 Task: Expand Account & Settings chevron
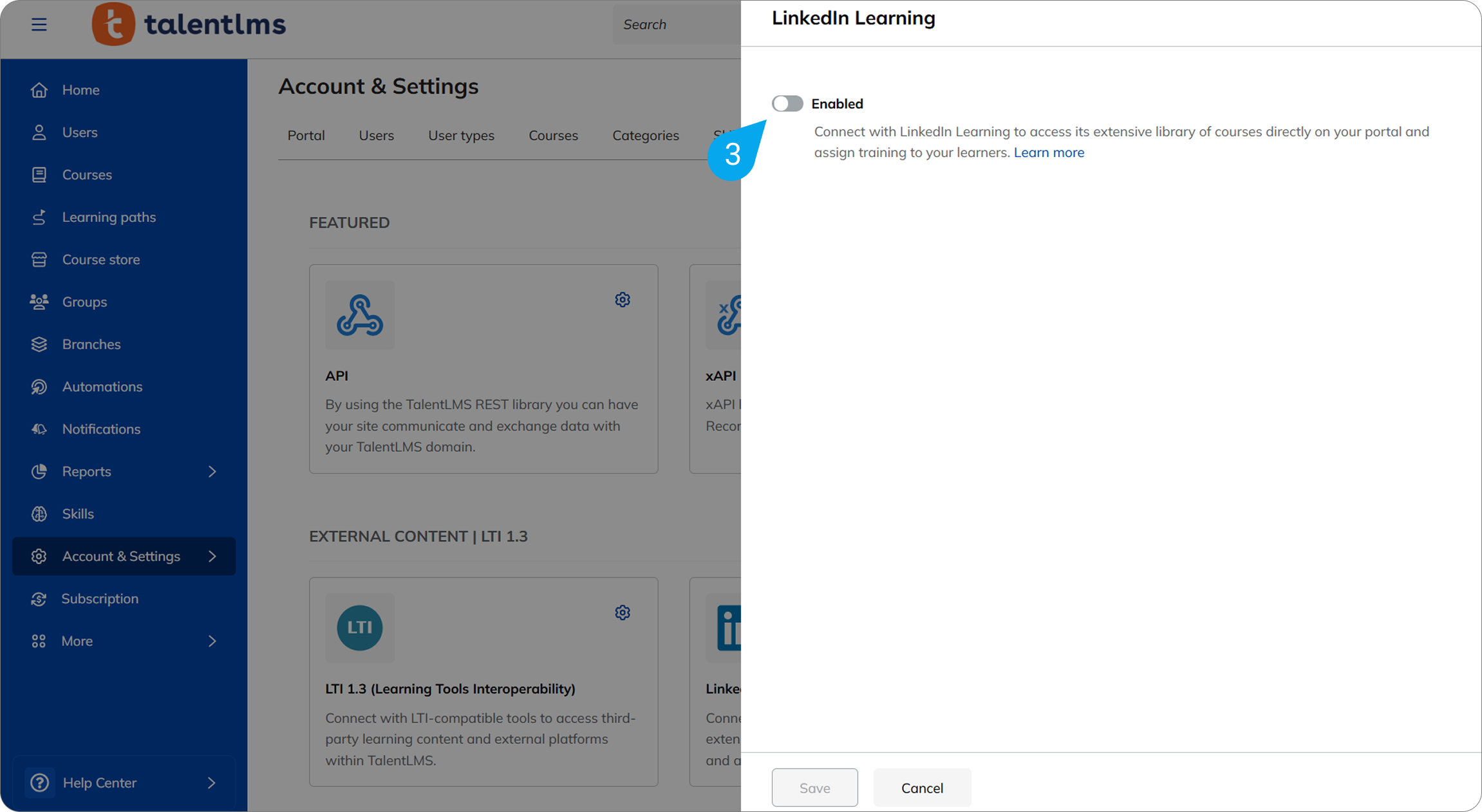212,557
